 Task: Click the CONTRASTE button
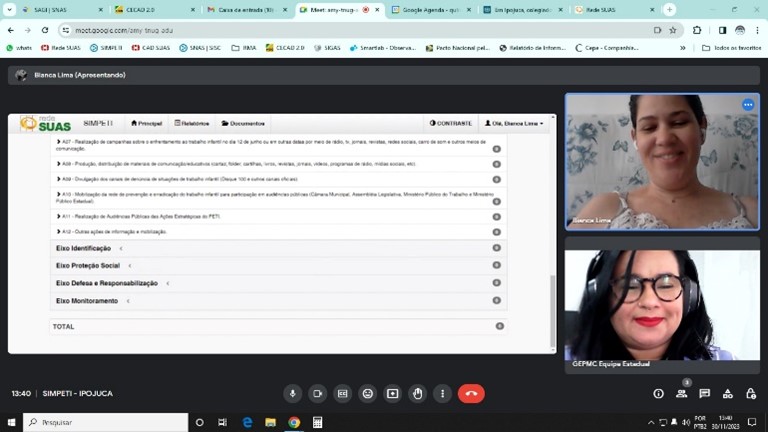[451, 123]
